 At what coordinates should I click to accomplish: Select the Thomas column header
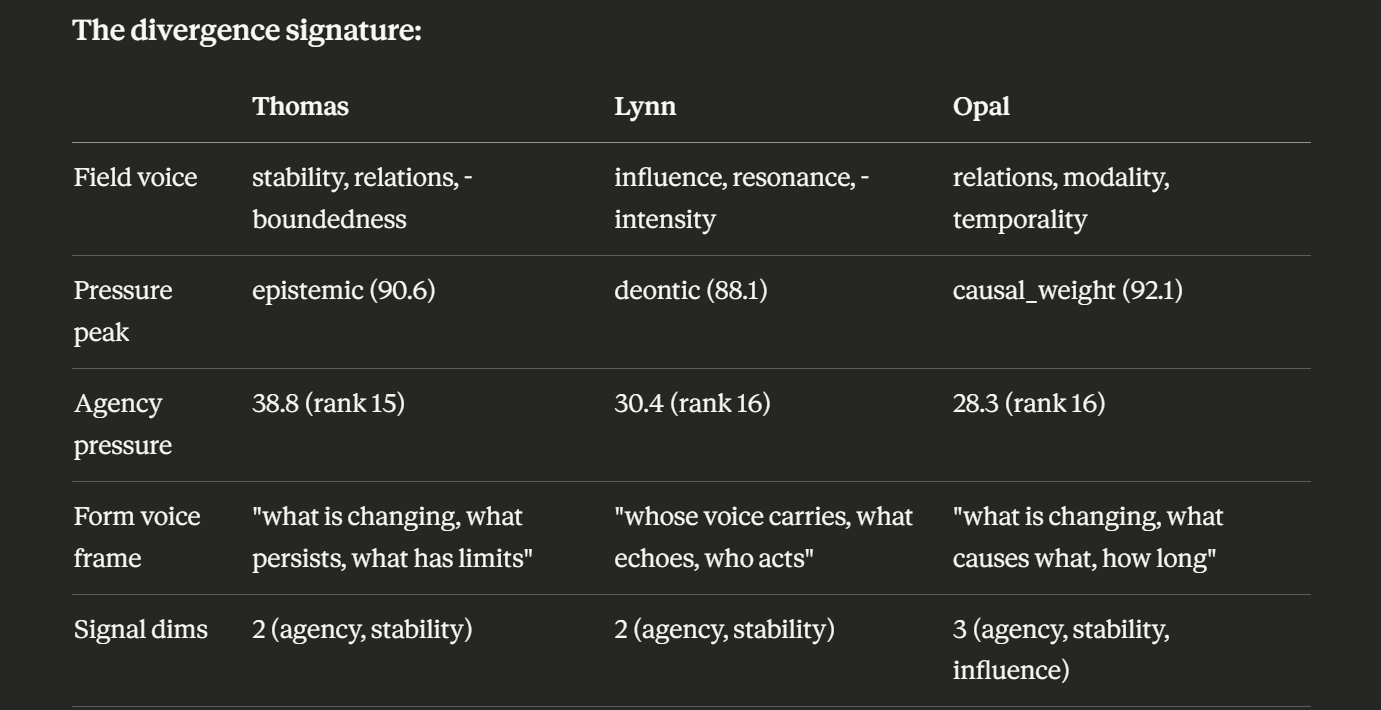point(300,107)
